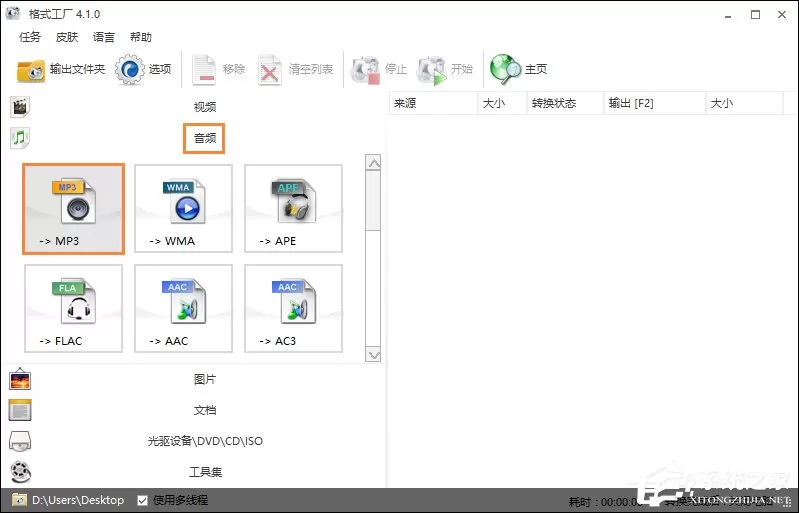This screenshot has height=513, width=799.
Task: Click the format list scrollbar thumb
Action: coord(374,200)
